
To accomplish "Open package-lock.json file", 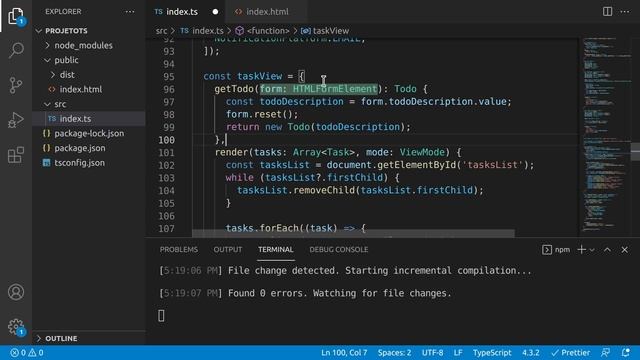I will tap(89, 133).
